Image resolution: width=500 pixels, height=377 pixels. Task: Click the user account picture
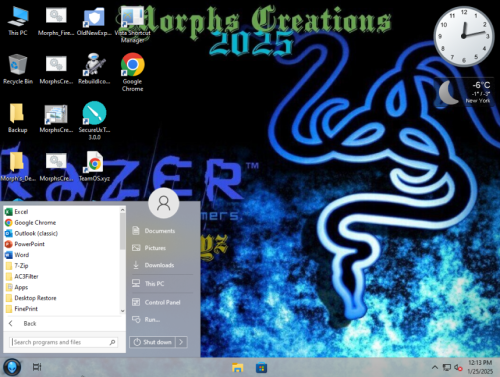tap(163, 203)
